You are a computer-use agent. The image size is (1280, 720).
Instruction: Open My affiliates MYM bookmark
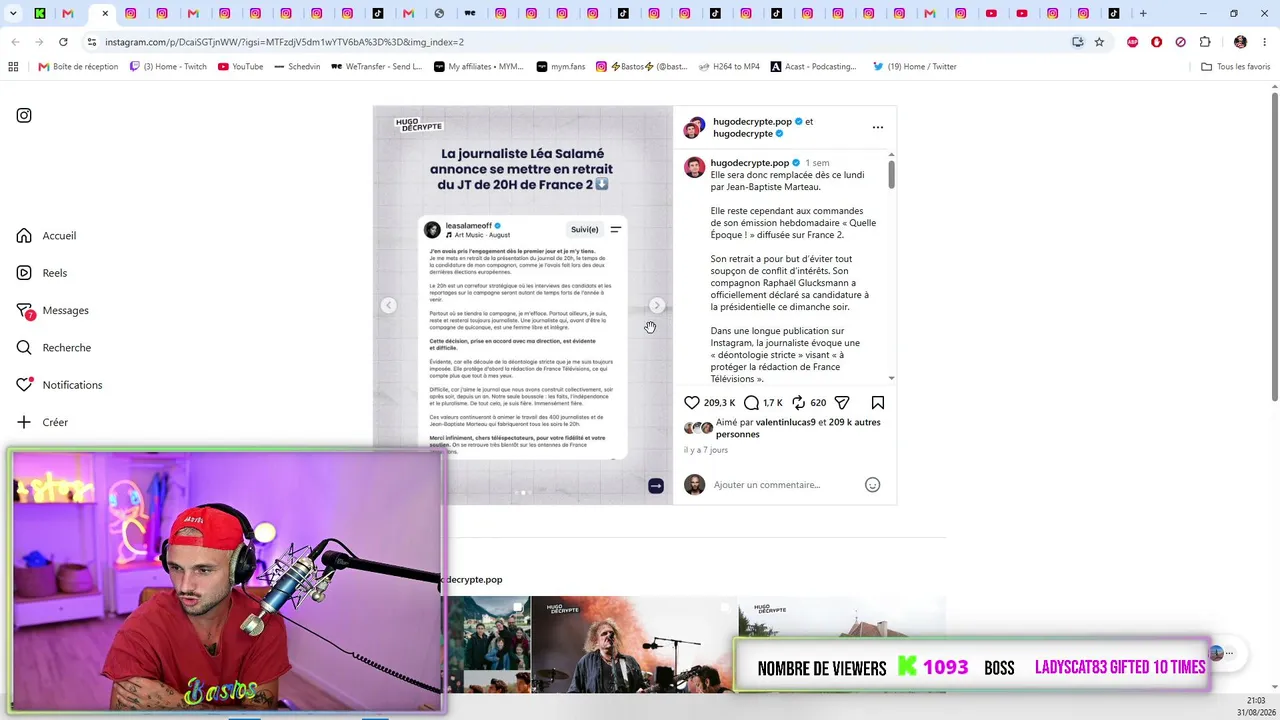pos(478,67)
